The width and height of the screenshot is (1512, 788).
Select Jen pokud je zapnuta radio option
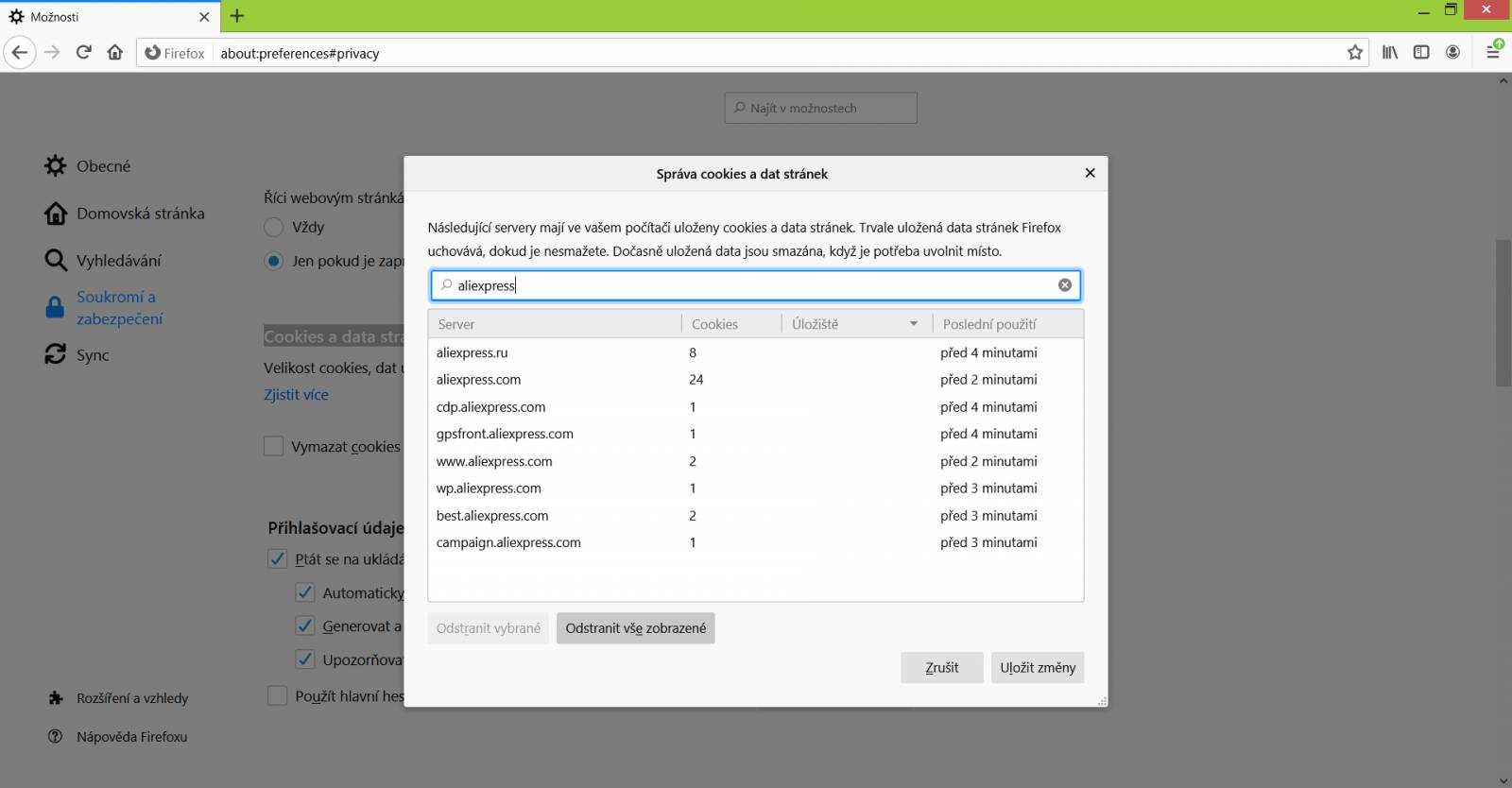pos(273,261)
